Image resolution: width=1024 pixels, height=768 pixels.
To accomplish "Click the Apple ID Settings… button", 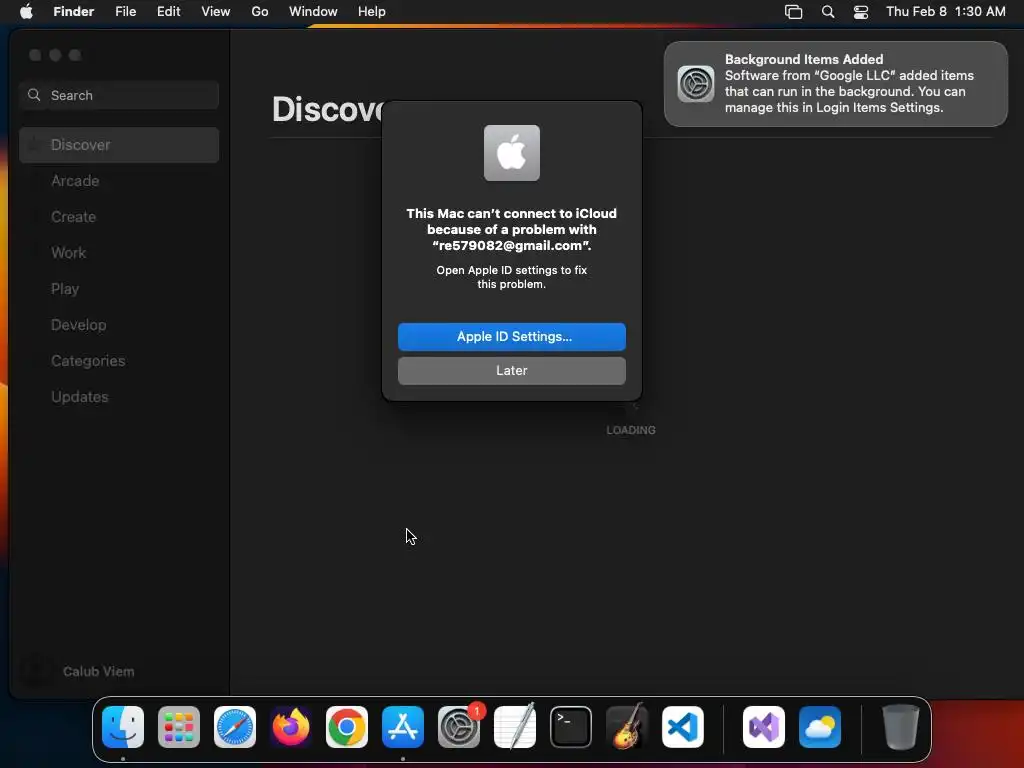I will tap(512, 336).
